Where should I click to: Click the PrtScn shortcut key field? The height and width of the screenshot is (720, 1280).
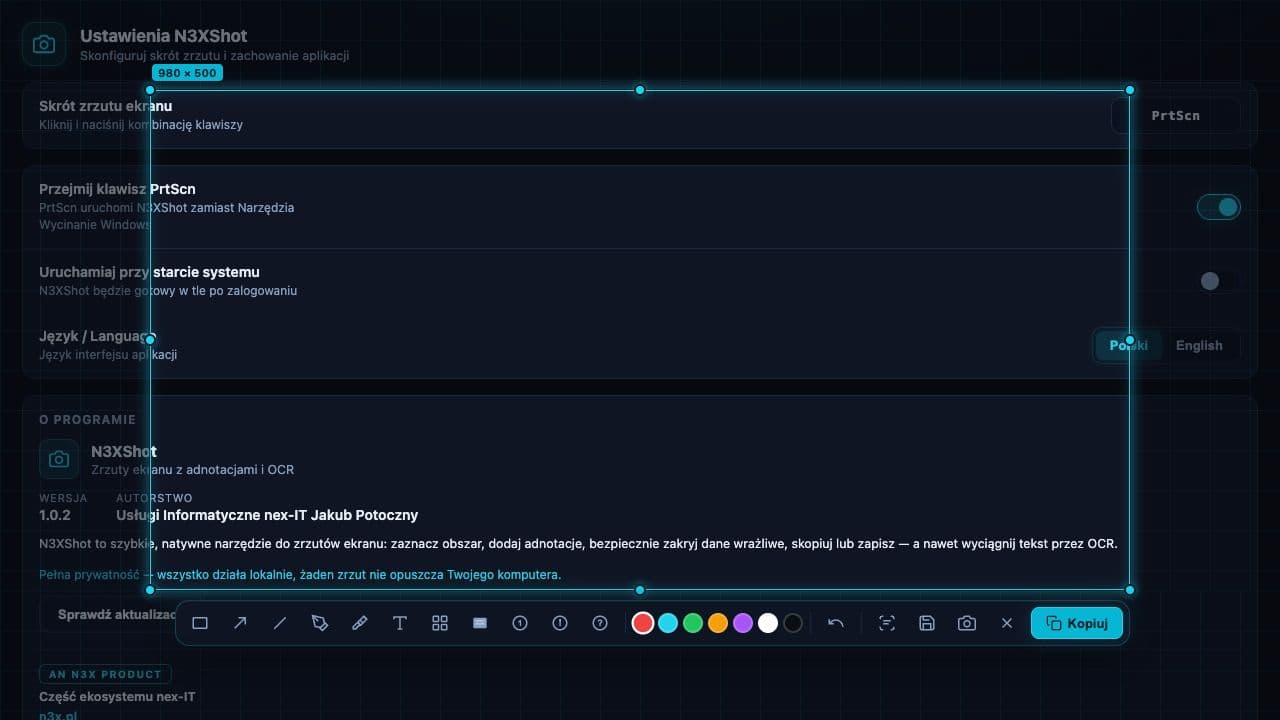(1176, 115)
